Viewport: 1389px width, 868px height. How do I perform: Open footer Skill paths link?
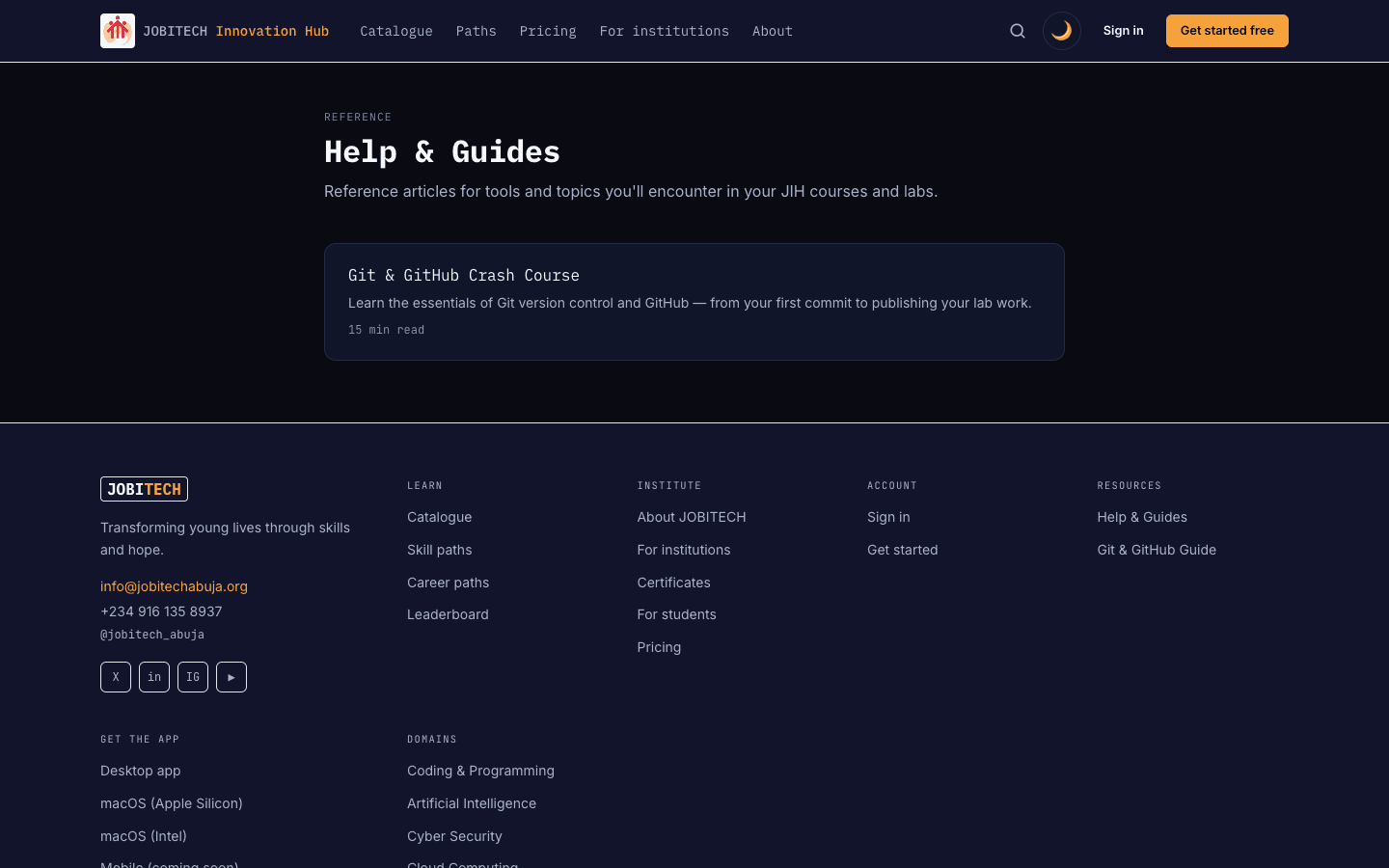pyautogui.click(x=440, y=550)
